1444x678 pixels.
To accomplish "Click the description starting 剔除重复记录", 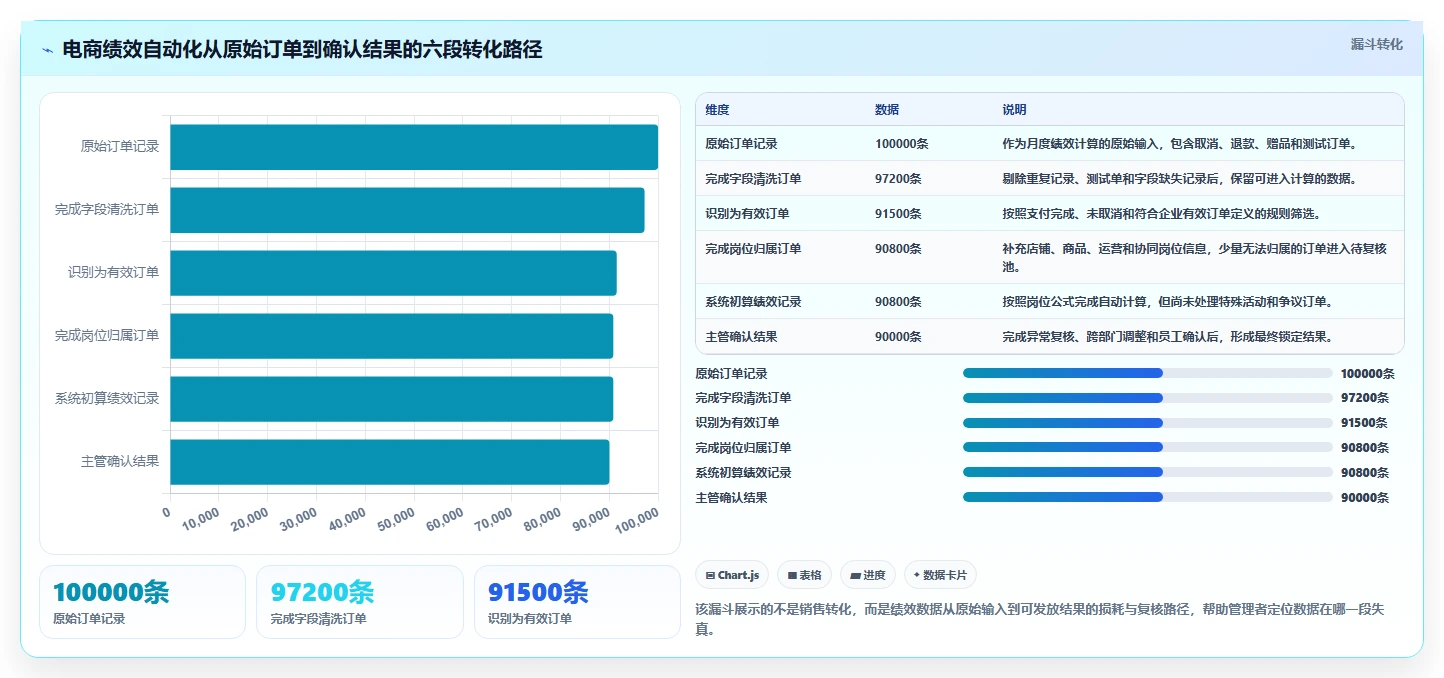I will coord(1179,179).
